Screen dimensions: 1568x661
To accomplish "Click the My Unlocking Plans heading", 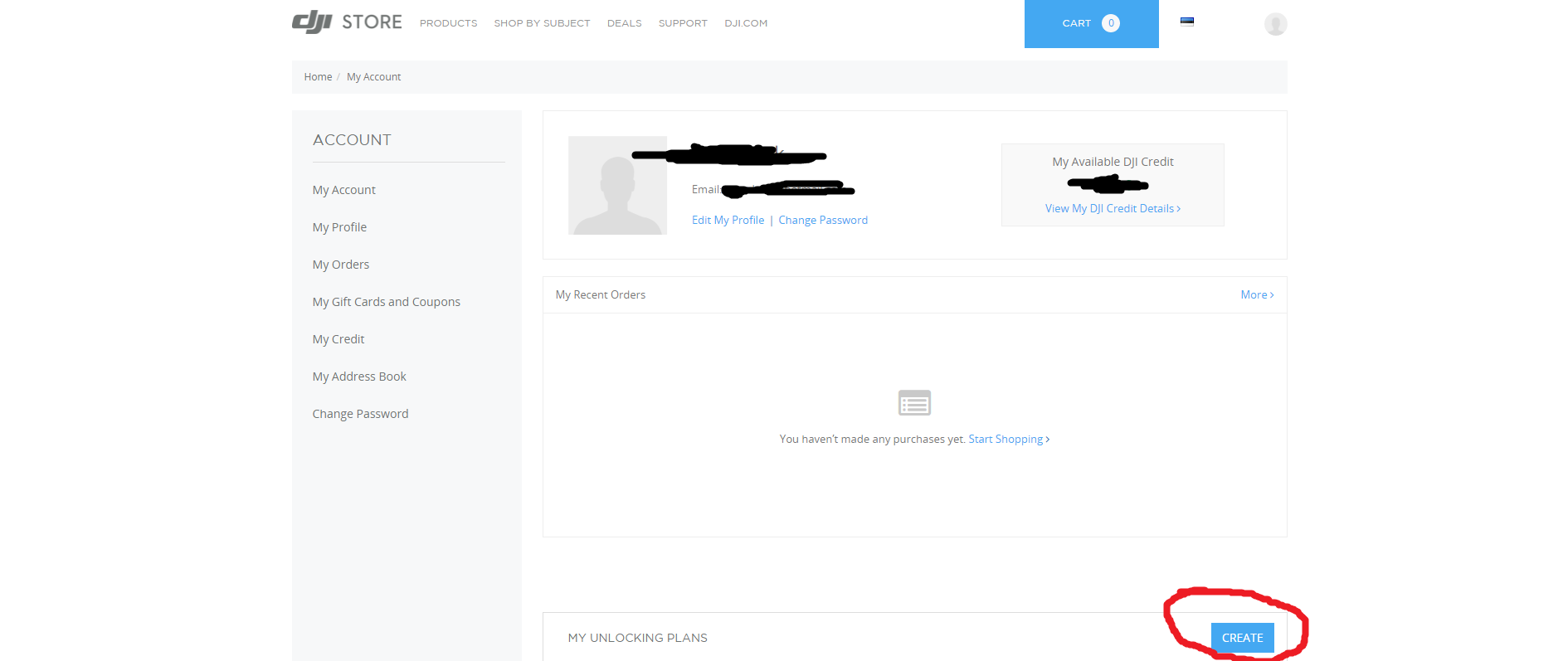I will tap(637, 638).
